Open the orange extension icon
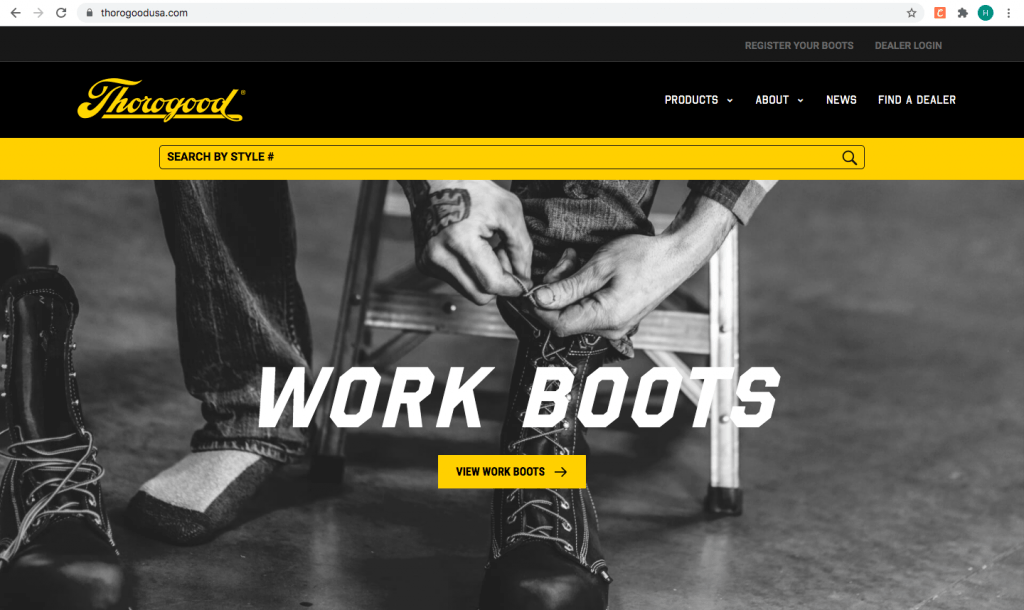 click(940, 12)
